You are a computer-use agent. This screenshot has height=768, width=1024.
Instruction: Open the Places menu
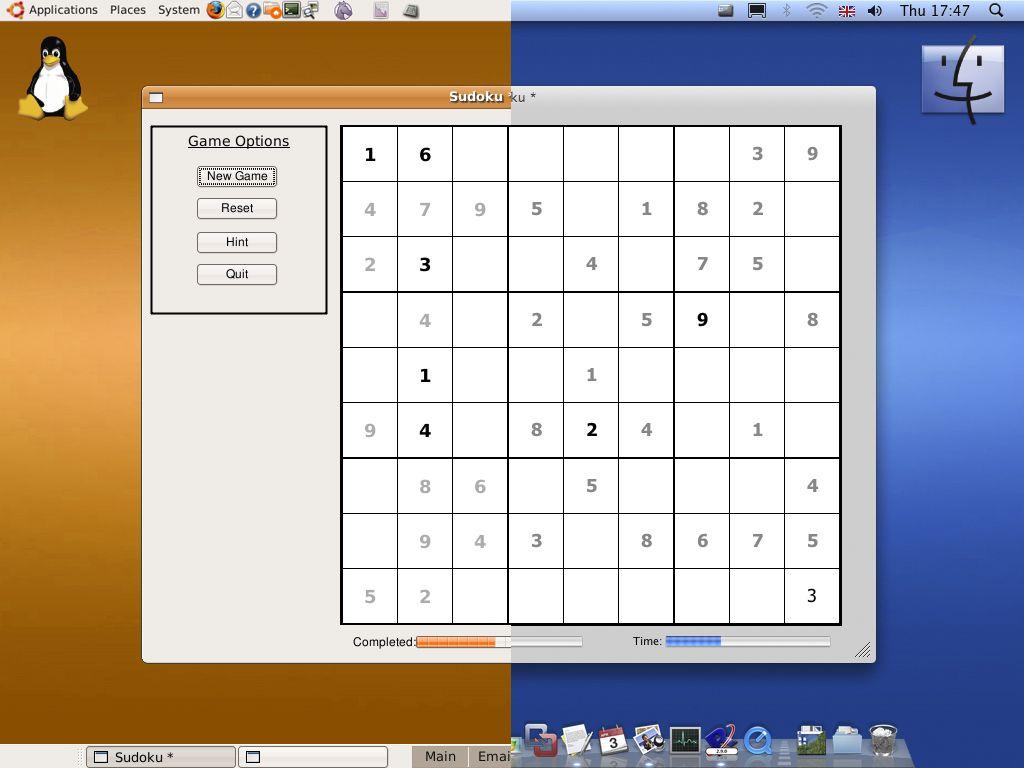click(128, 10)
